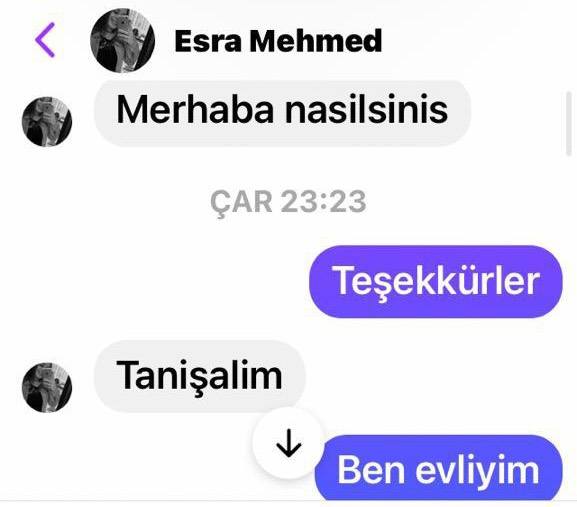Screen dimensions: 577x507
Task: Tap the purple back arrow
Action: tap(45, 40)
